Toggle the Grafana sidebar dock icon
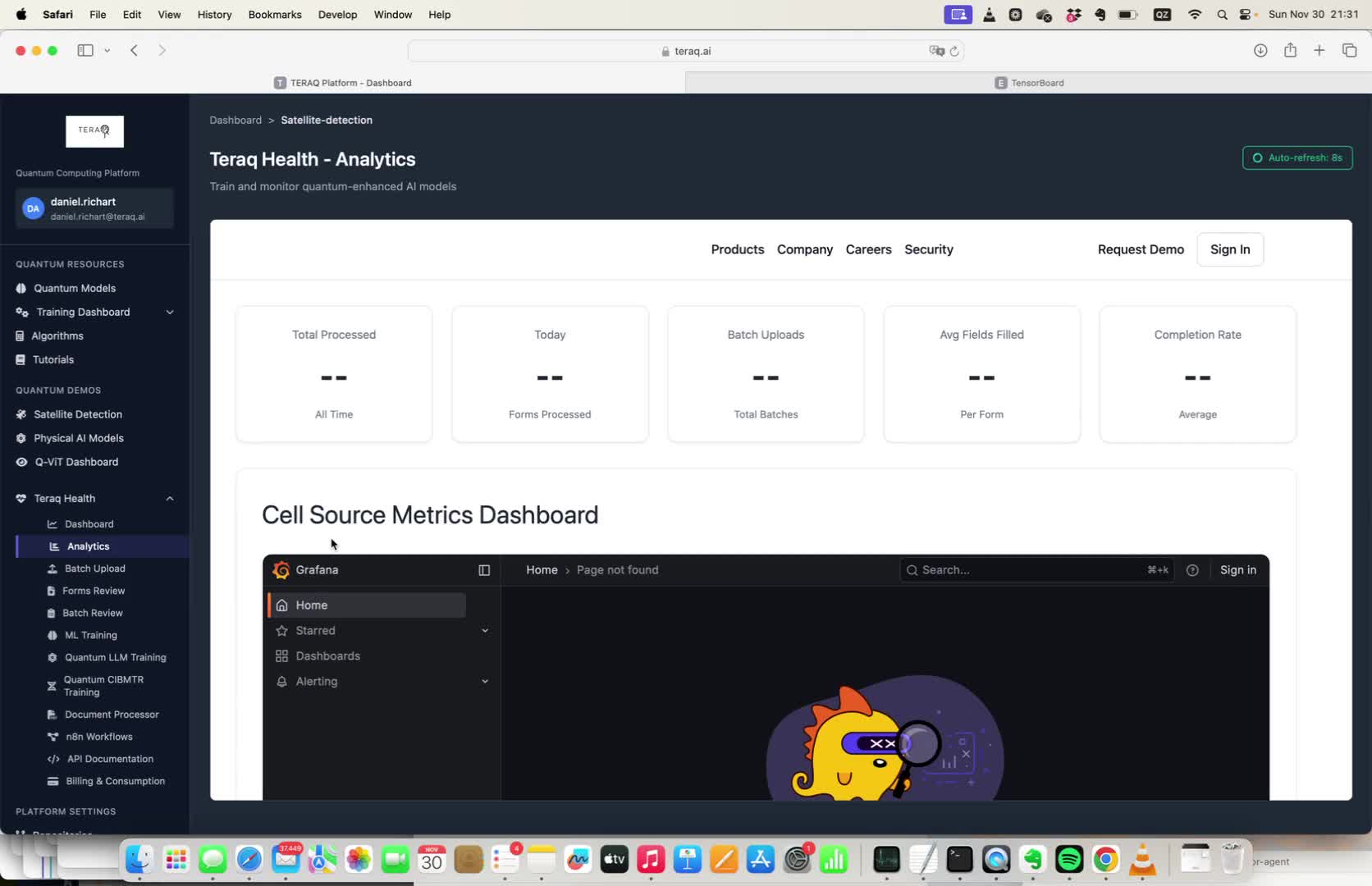 484,570
